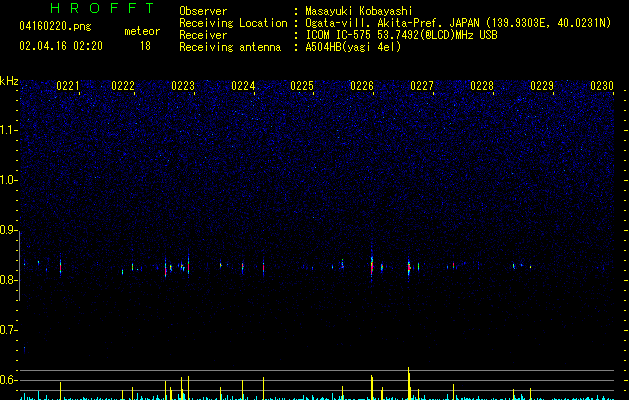Select the 0223 time marker

pyautogui.click(x=183, y=86)
